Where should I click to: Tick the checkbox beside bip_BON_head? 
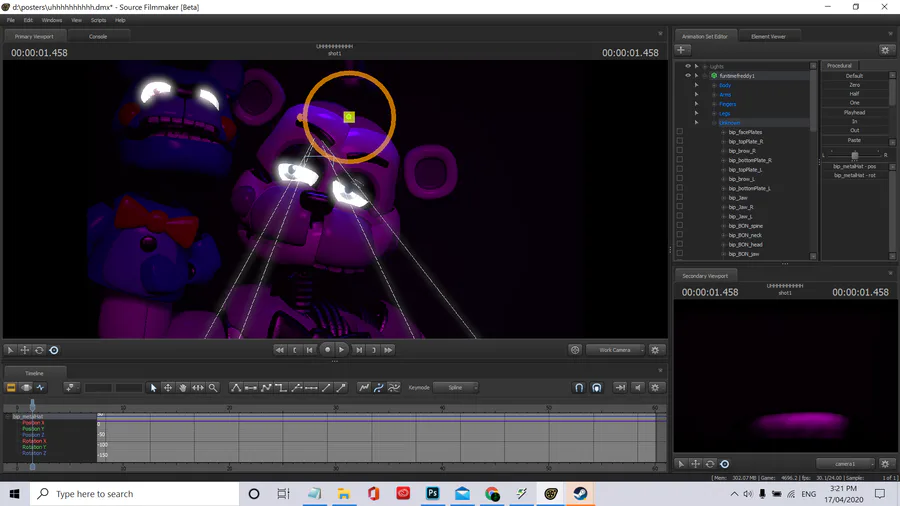coord(680,244)
